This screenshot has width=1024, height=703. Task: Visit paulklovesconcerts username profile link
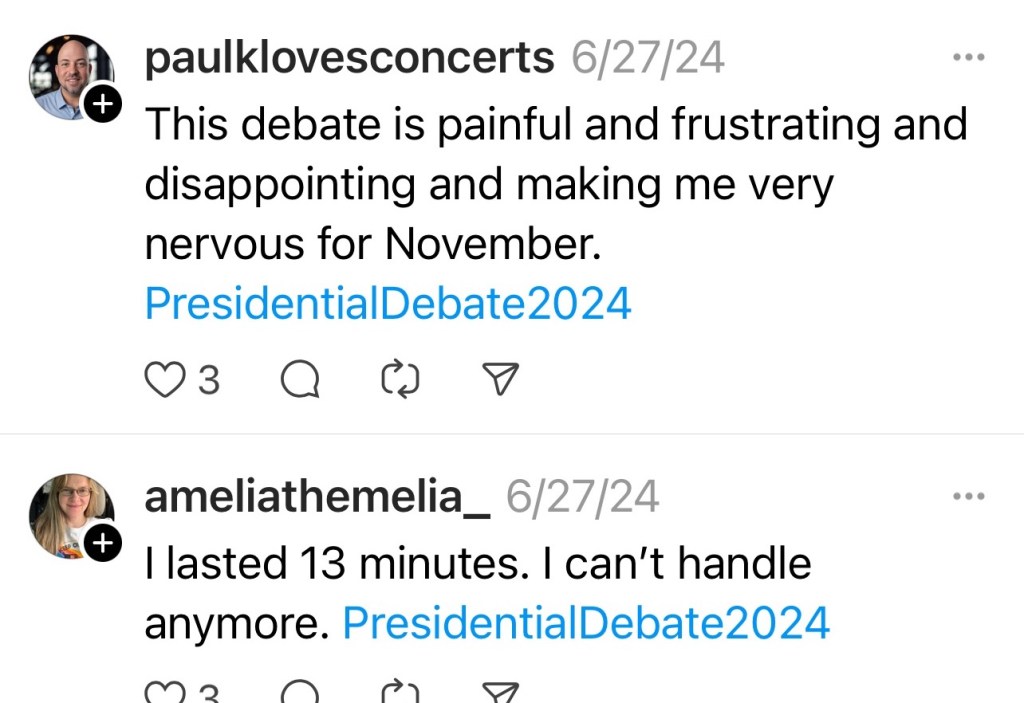pos(349,59)
